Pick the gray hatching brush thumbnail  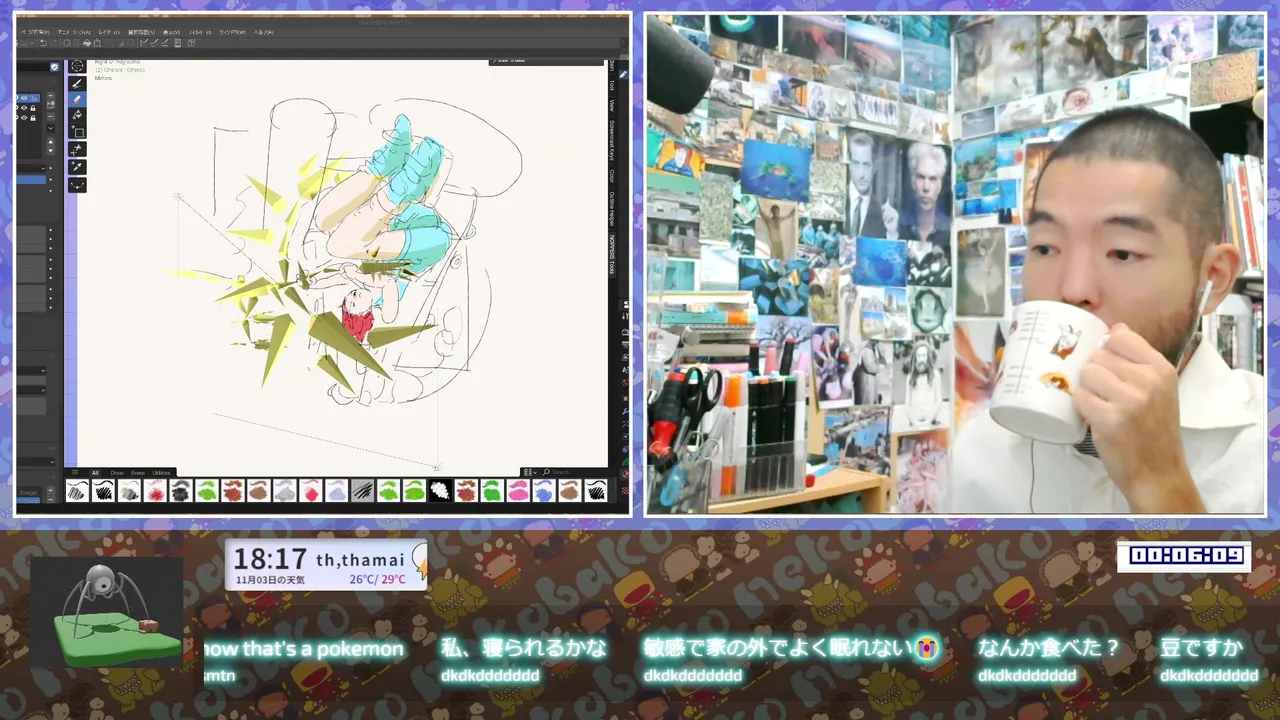tap(362, 490)
